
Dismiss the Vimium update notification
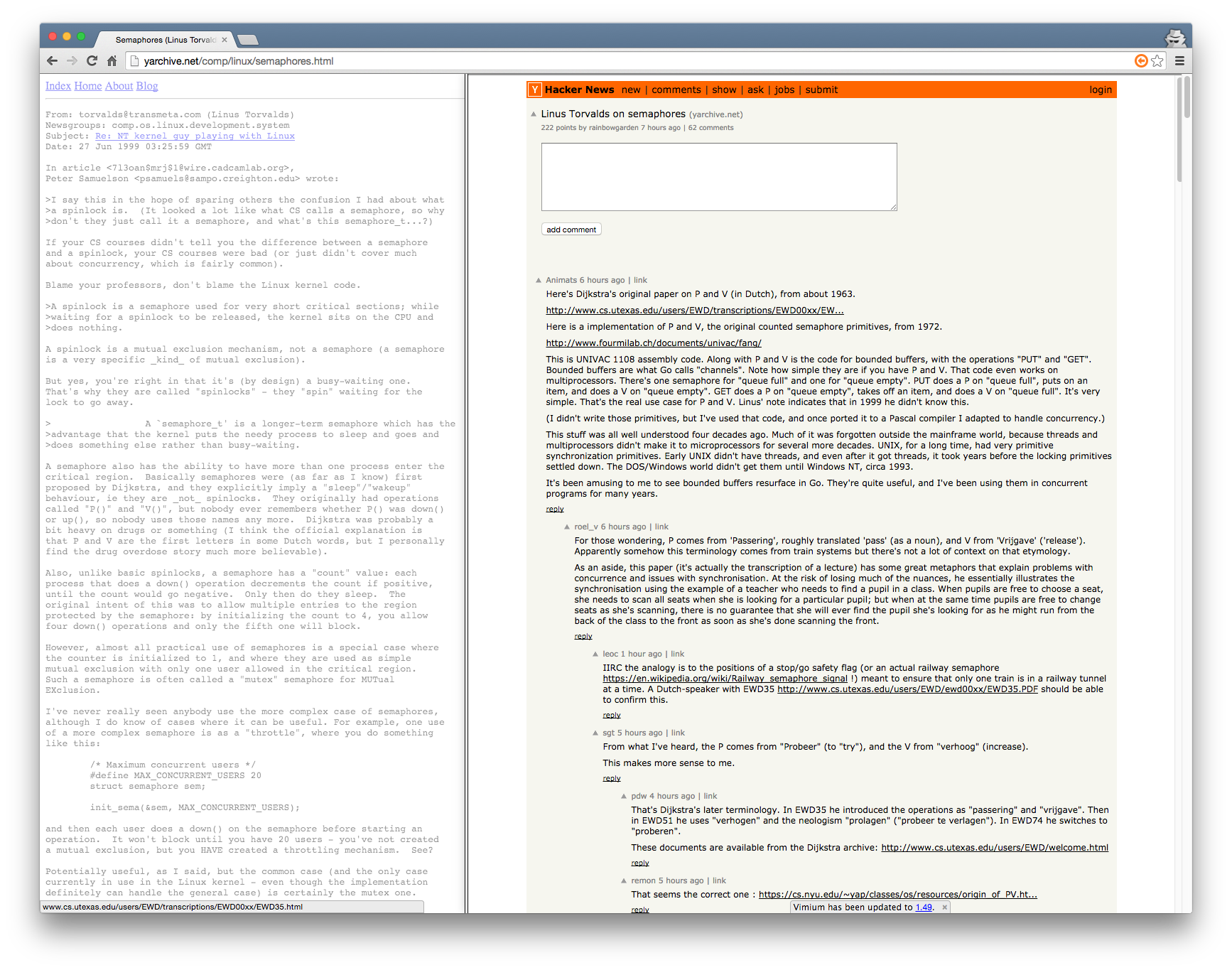pos(944,907)
